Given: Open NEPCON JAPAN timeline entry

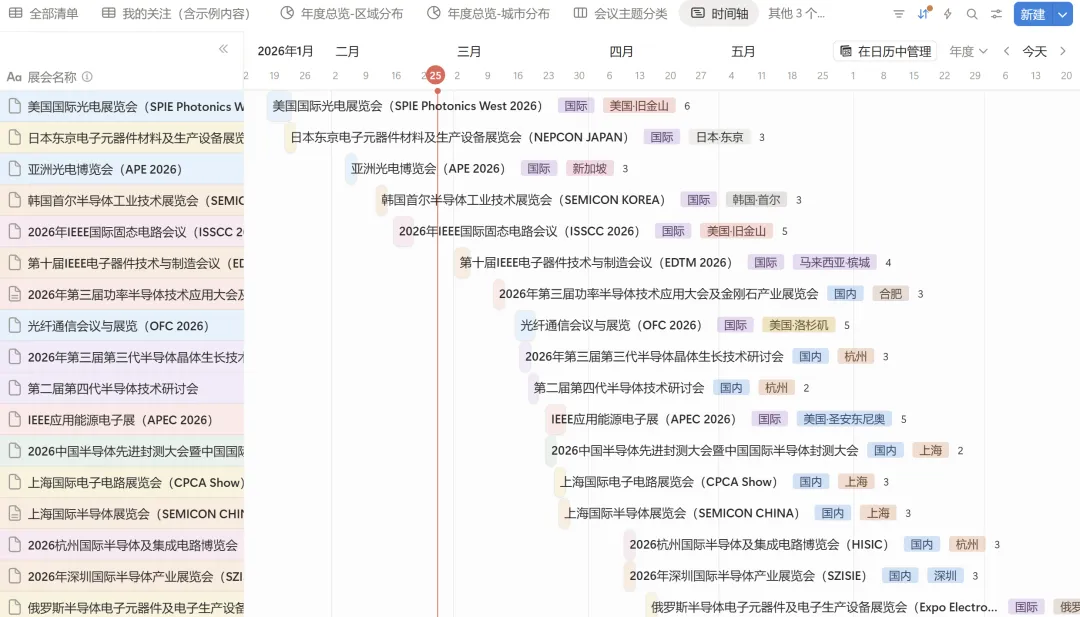Looking at the screenshot, I should click(459, 137).
